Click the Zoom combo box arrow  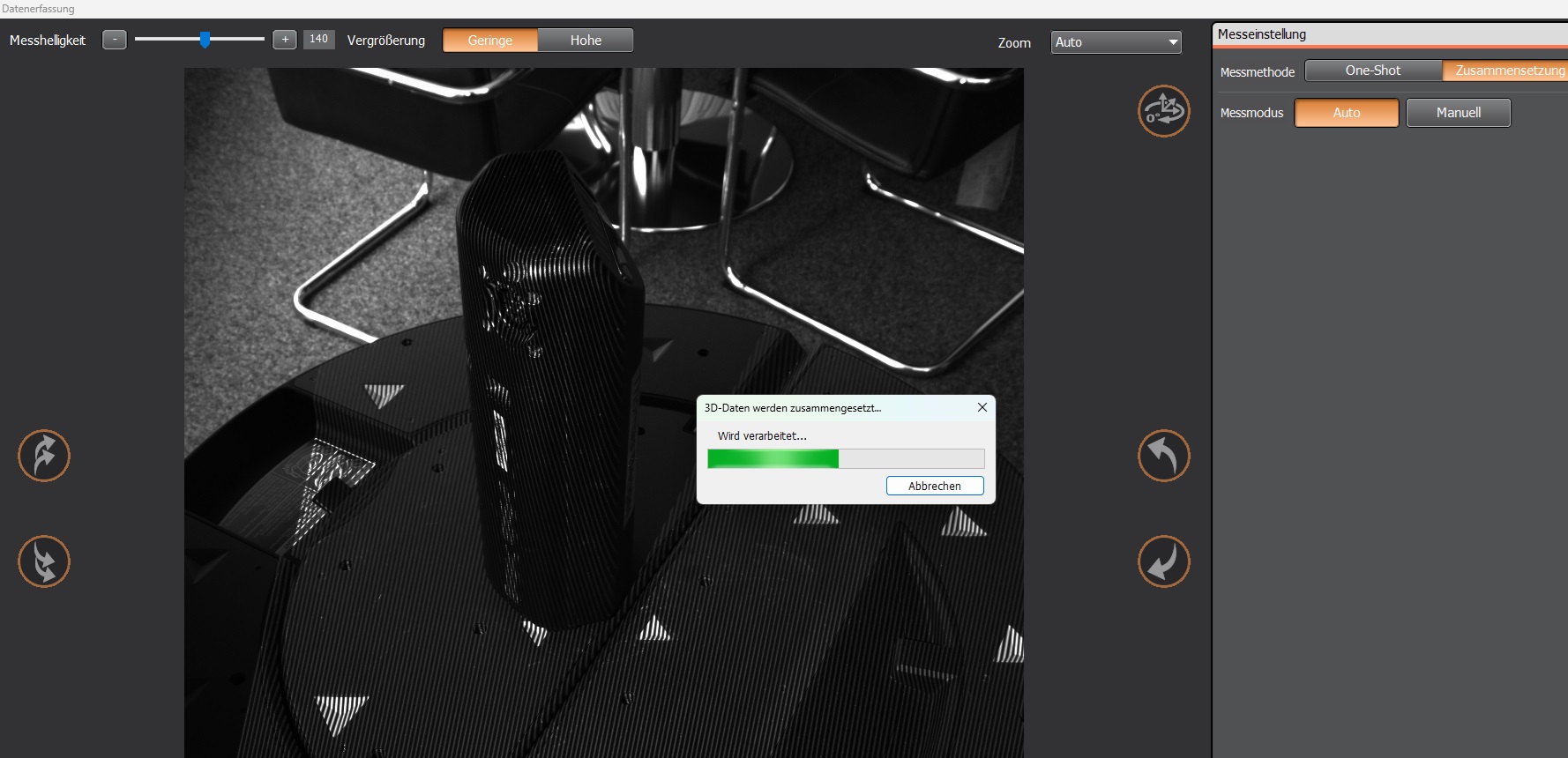pos(1173,42)
